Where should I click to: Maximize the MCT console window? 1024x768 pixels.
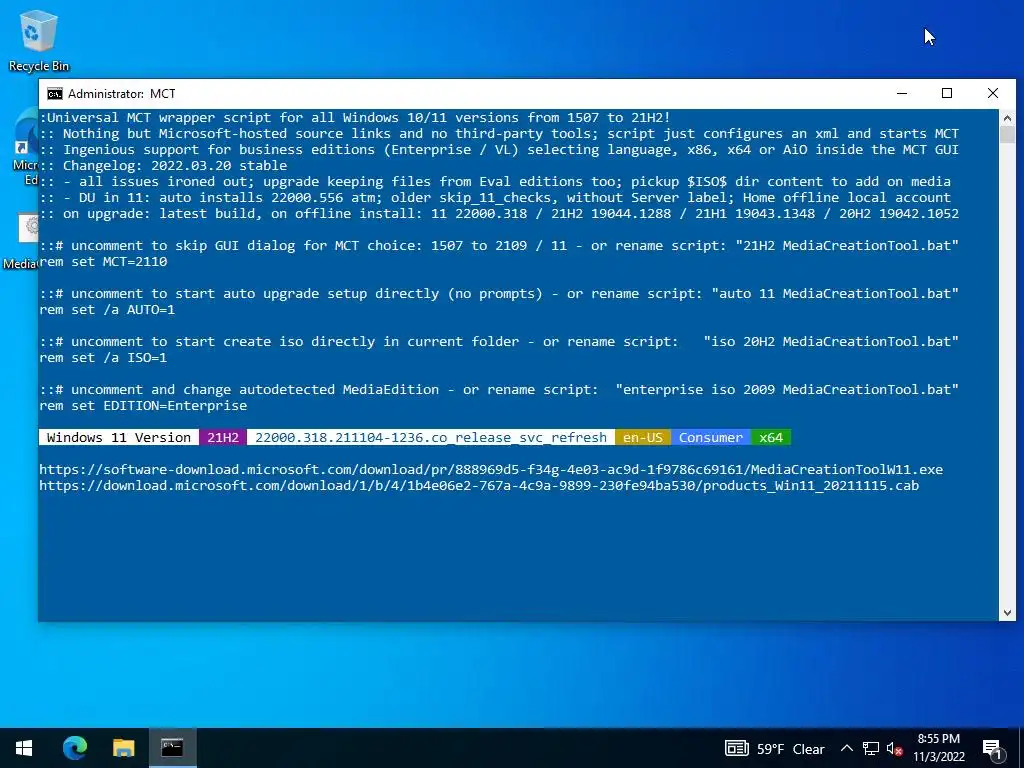[947, 93]
